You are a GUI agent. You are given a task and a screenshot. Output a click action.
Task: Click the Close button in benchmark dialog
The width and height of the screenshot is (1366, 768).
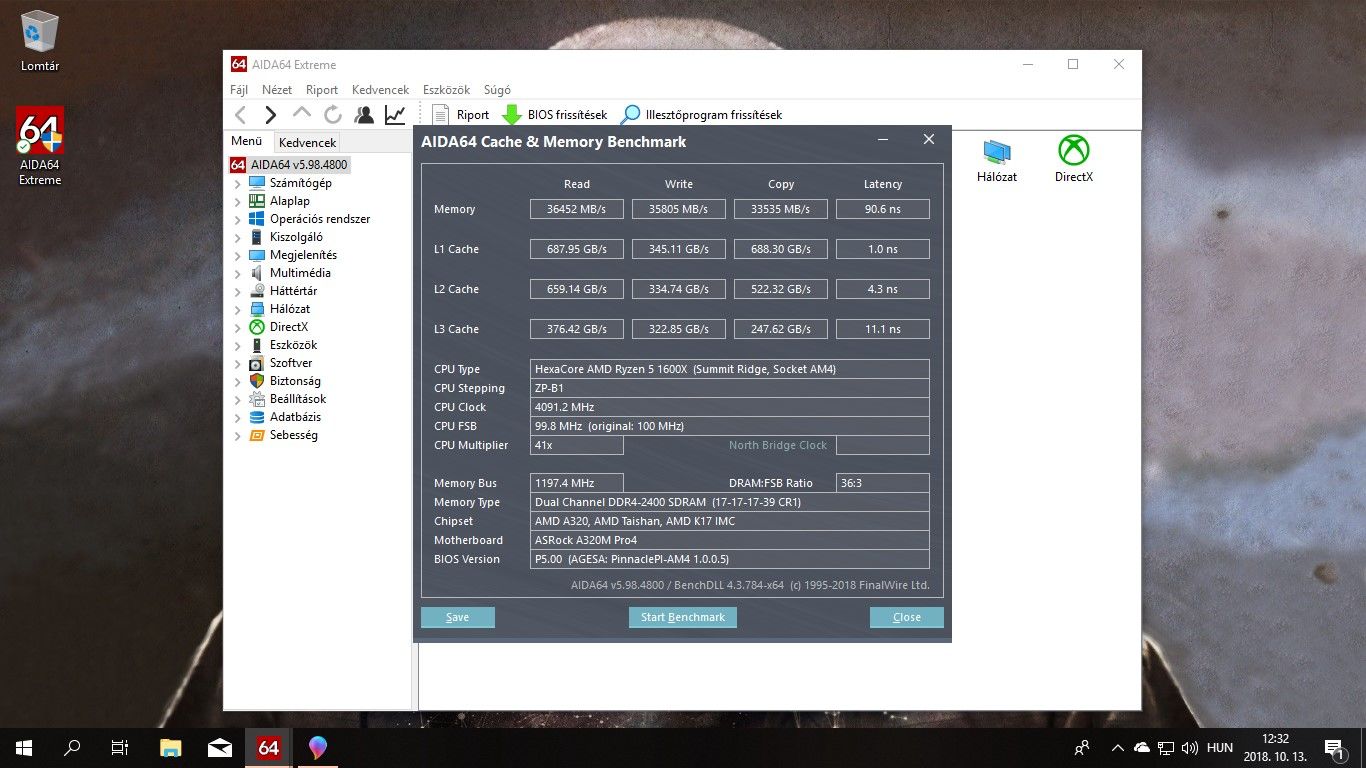(907, 617)
